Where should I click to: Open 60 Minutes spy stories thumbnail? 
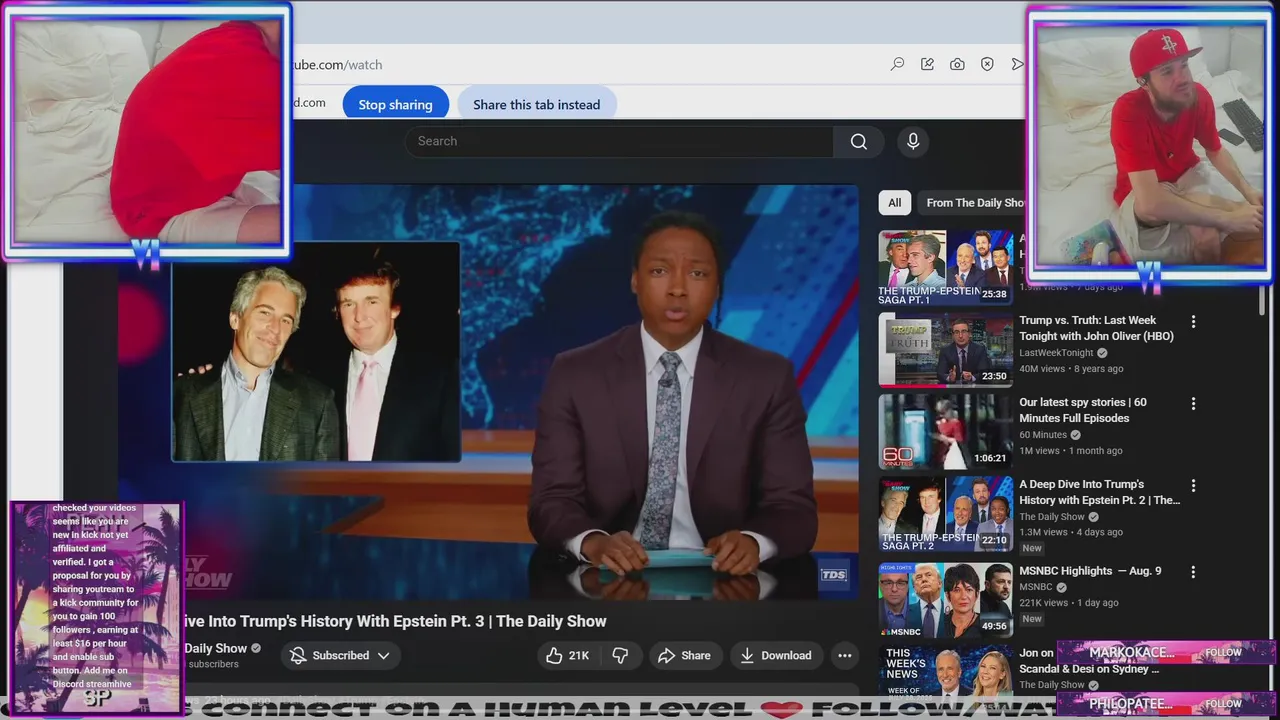tap(945, 431)
